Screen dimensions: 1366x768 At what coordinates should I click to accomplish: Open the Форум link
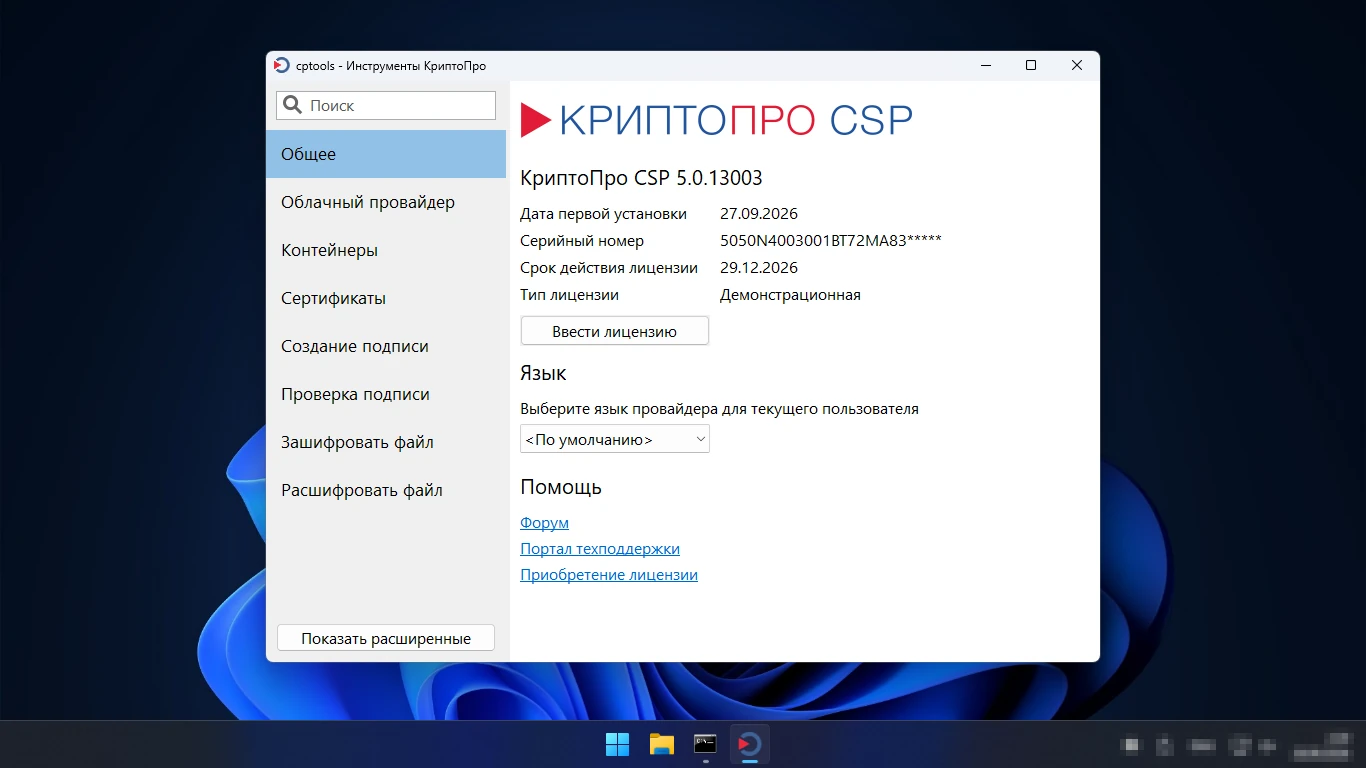click(544, 522)
